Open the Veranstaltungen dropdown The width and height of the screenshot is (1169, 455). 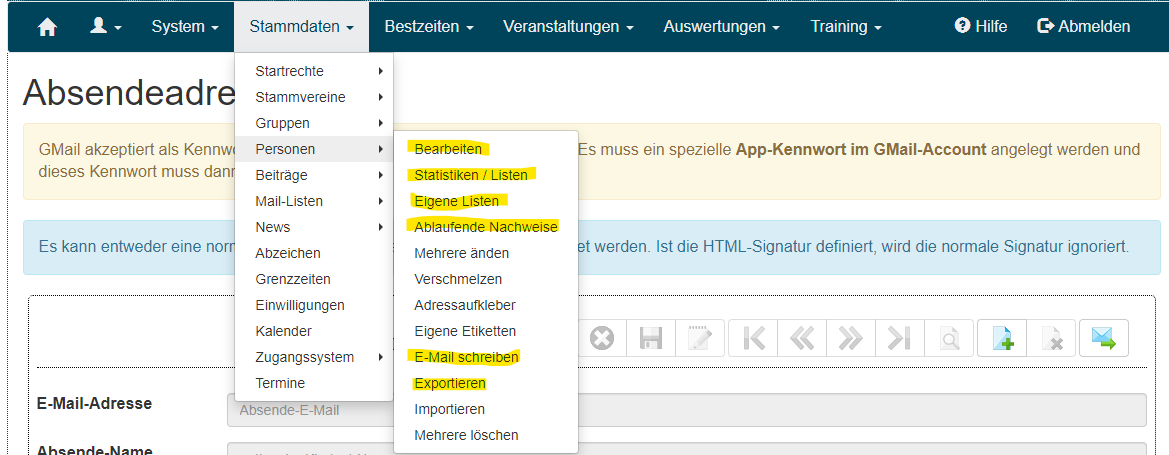pyautogui.click(x=567, y=27)
